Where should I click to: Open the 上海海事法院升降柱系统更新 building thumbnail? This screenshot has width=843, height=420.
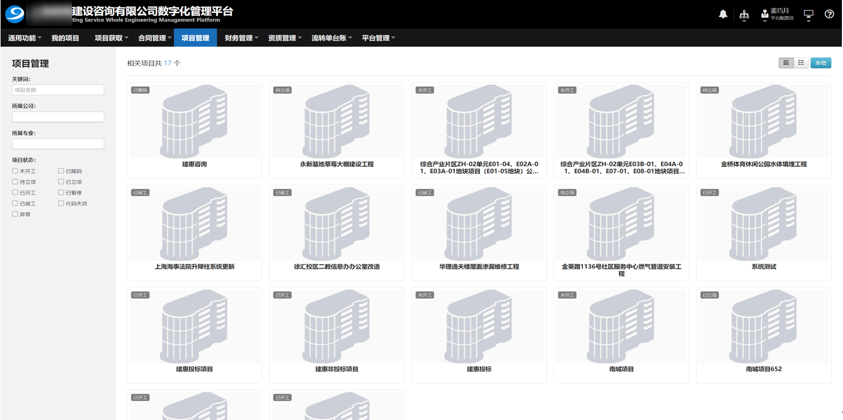click(194, 224)
